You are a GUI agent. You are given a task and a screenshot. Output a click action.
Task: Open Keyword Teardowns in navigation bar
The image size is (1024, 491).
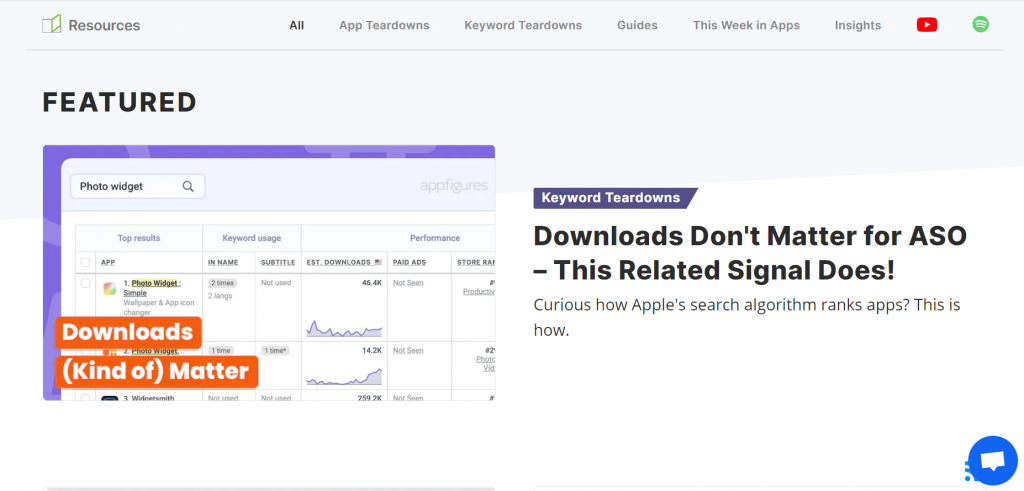[x=523, y=25]
